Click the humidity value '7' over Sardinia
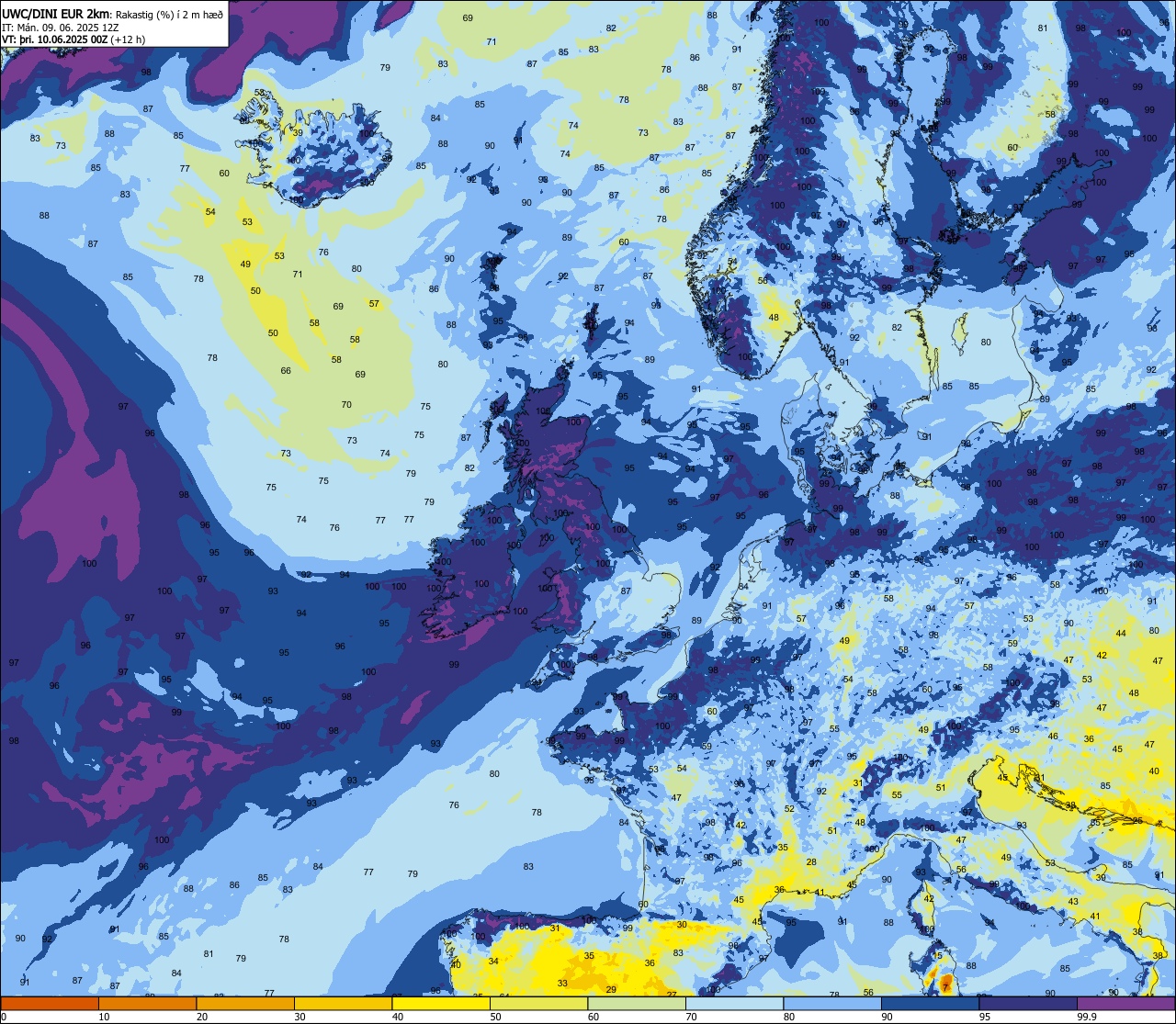The image size is (1176, 1024). pos(944,987)
